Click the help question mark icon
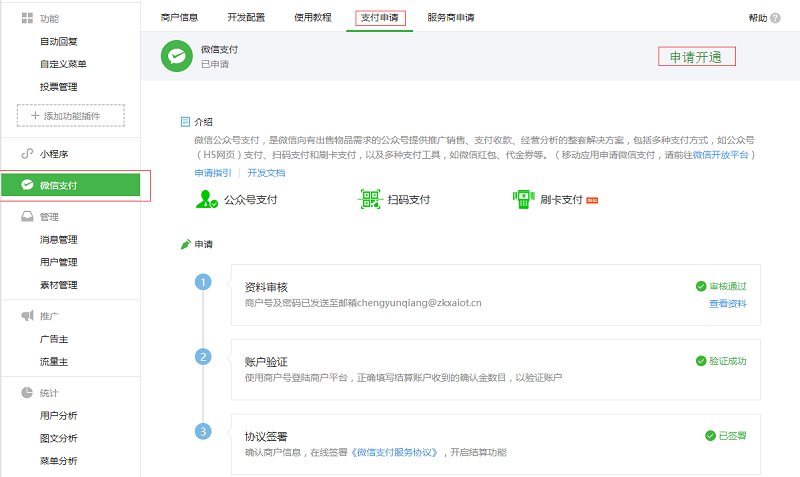The image size is (800, 477). 776,18
